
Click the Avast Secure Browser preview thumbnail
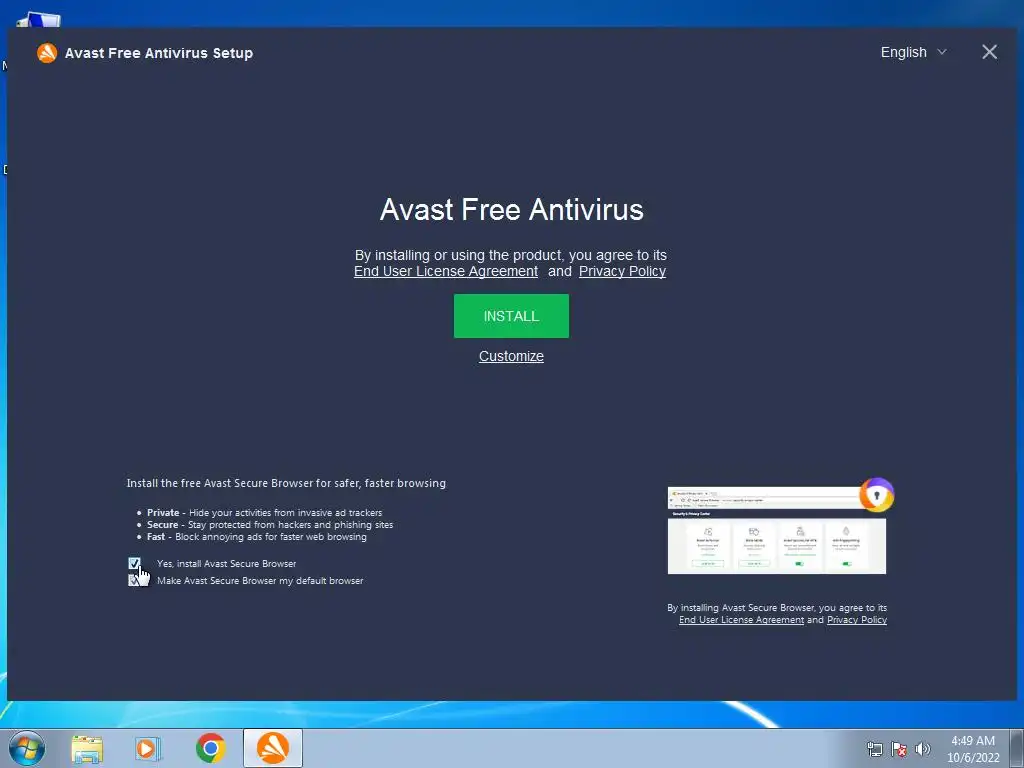[776, 530]
